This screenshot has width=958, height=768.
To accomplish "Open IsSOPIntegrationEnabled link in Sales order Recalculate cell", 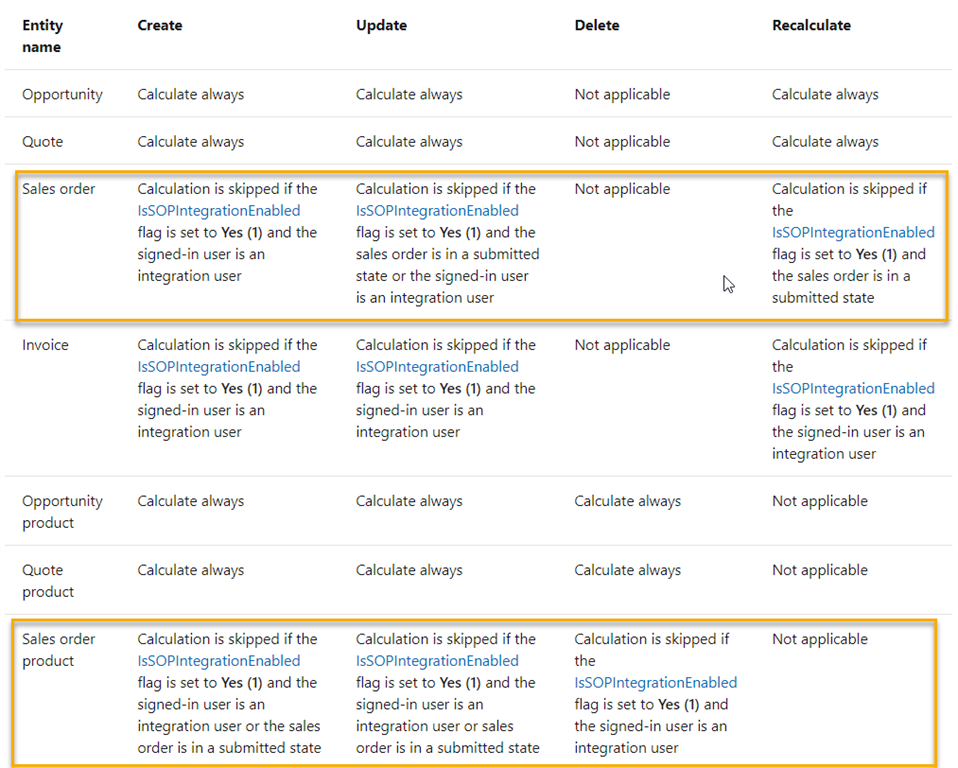I will pos(853,232).
